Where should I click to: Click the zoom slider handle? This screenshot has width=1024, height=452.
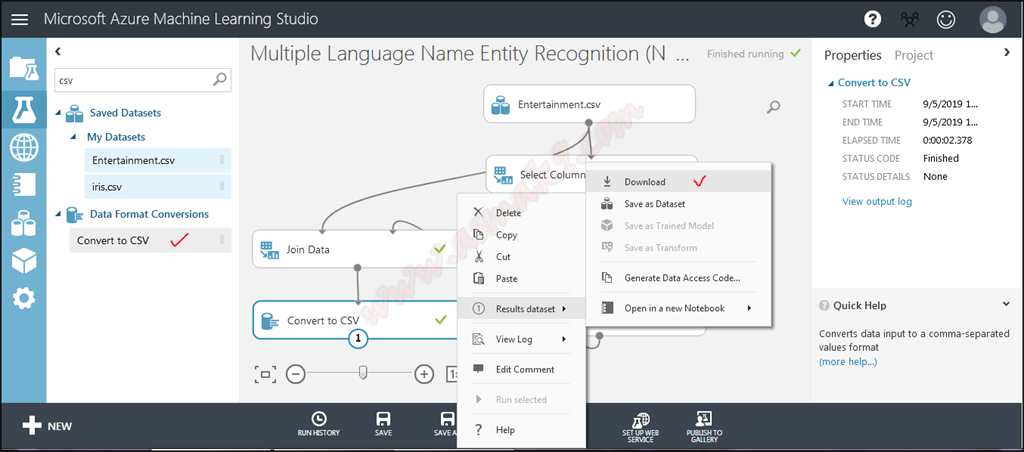363,373
